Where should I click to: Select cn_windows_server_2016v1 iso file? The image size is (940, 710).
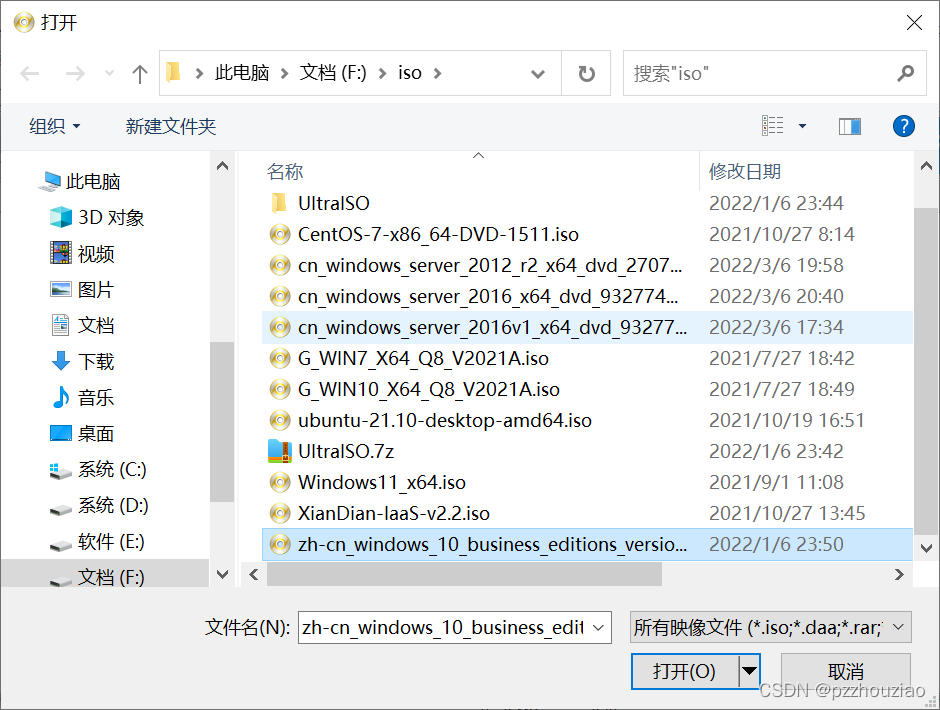pos(588,327)
